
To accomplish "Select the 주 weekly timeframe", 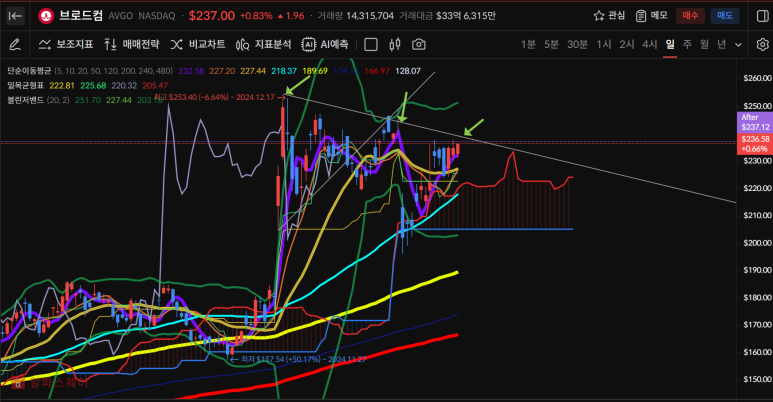I will 687,44.
